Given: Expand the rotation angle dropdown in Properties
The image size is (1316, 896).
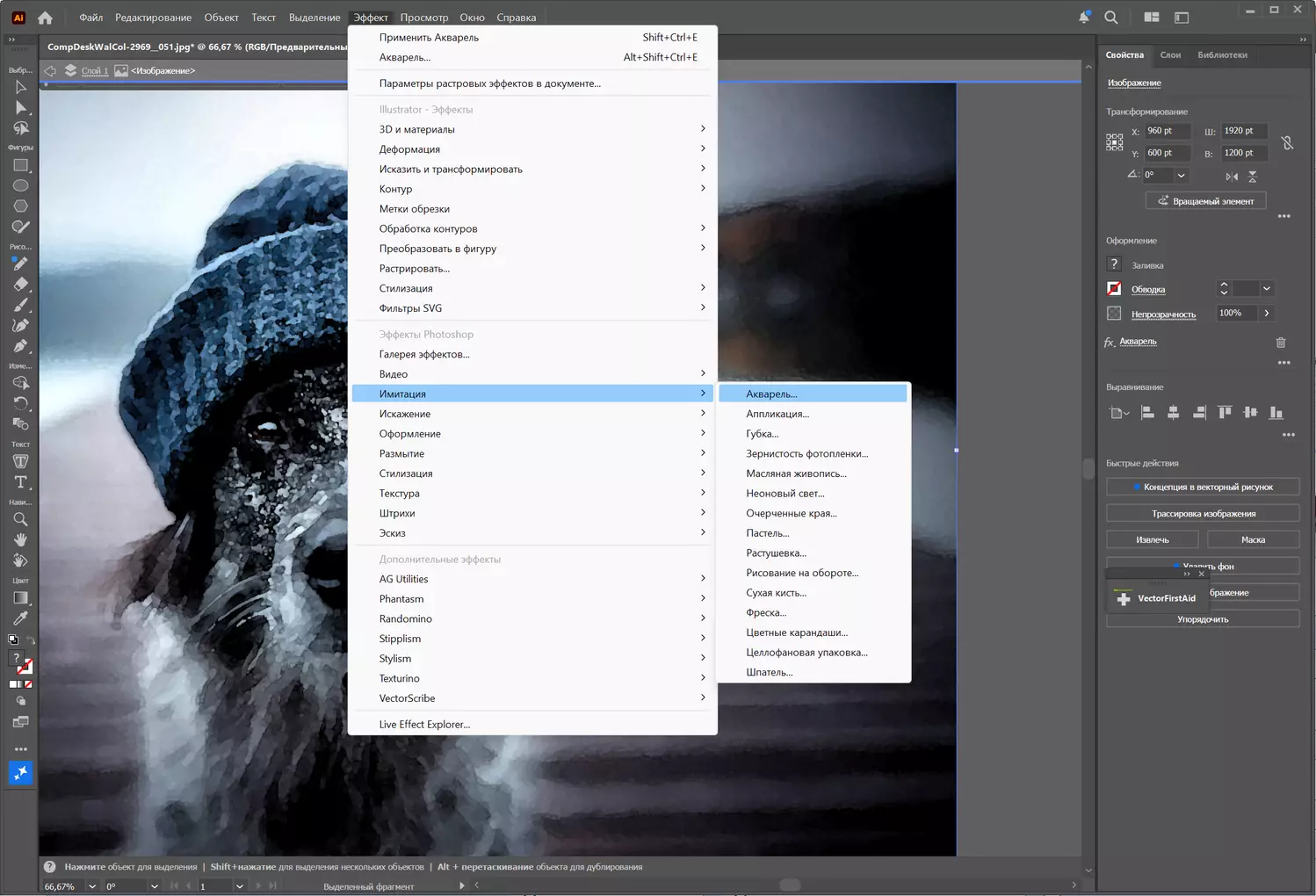Looking at the screenshot, I should 1182,175.
